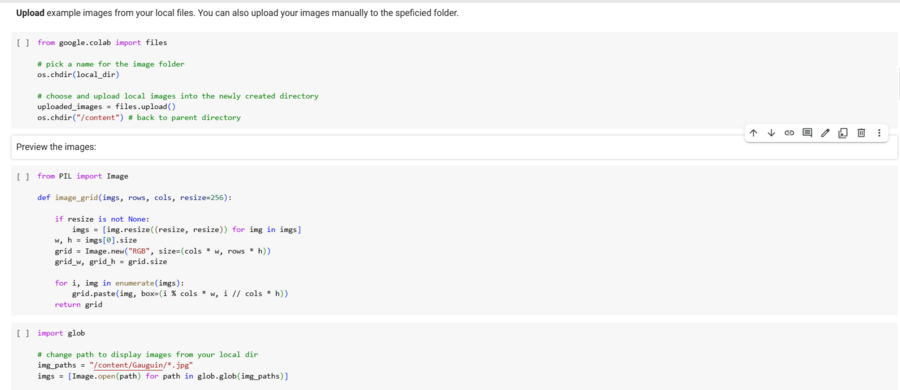Click the 'uploaded_images = files.upload()' line
The width and height of the screenshot is (900, 390).
click(106, 107)
